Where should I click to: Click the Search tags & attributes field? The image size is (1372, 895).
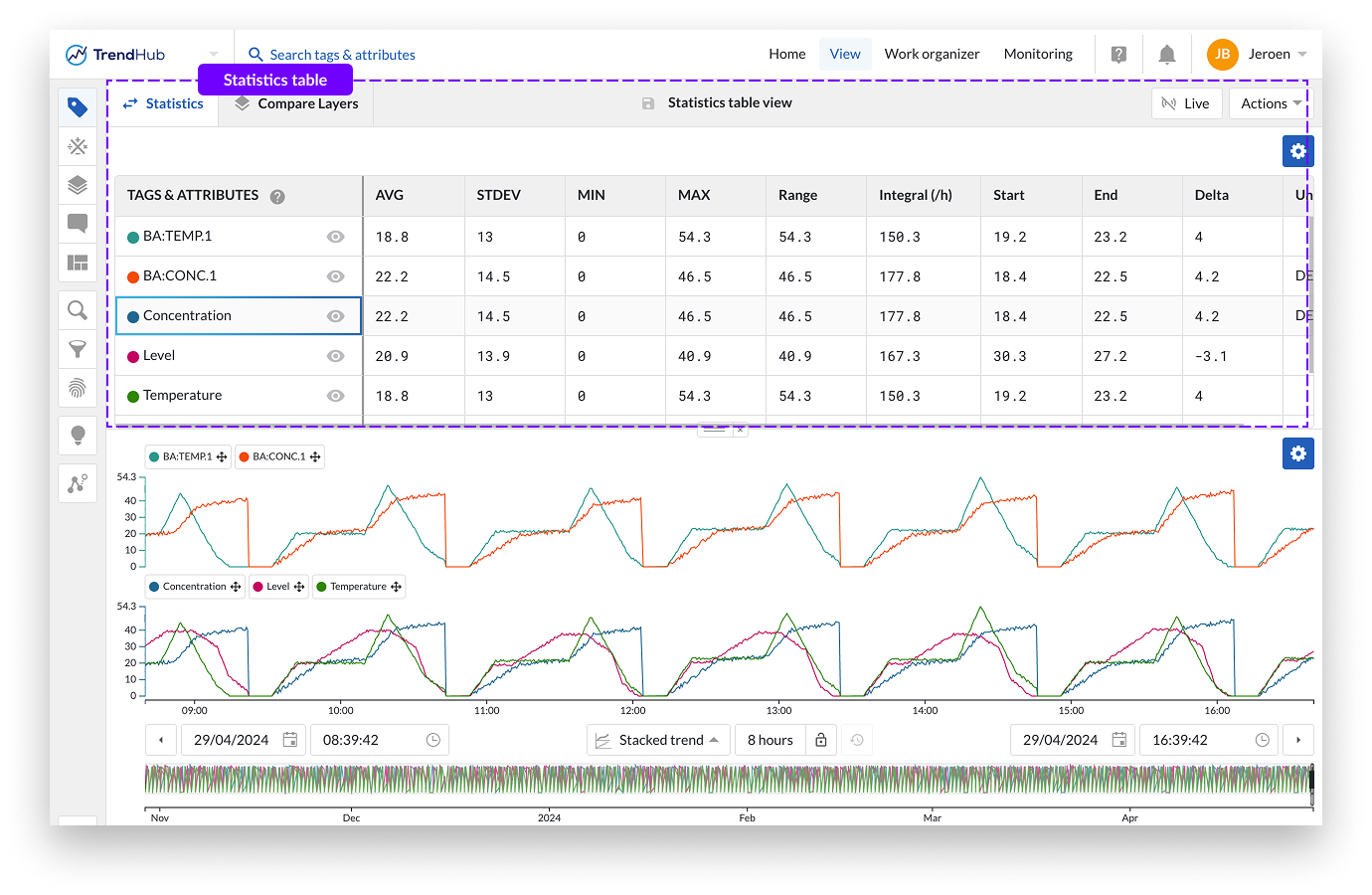pyautogui.click(x=342, y=55)
